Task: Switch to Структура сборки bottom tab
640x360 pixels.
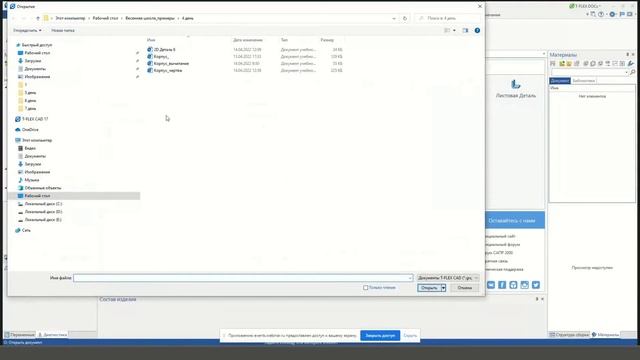Action: pyautogui.click(x=569, y=335)
